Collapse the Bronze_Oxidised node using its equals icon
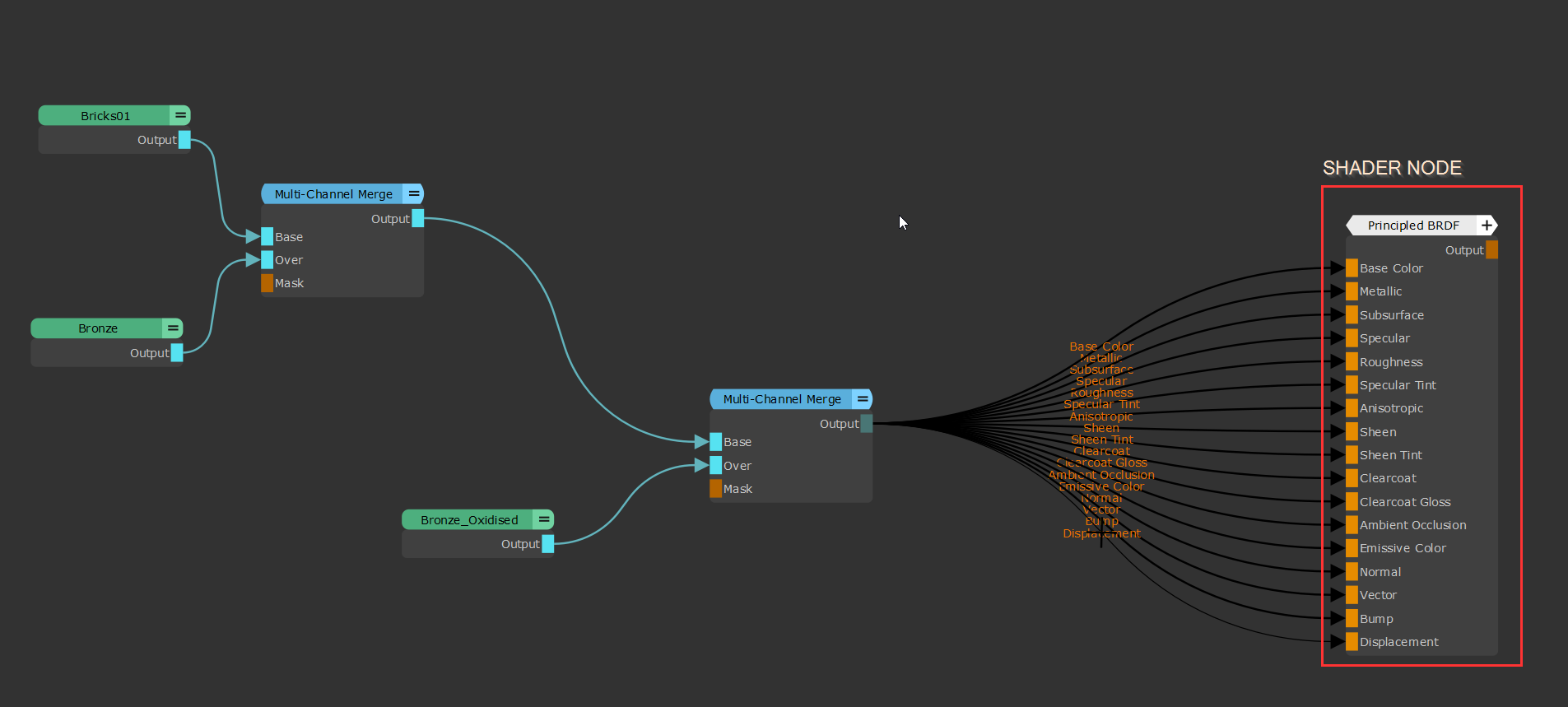The height and width of the screenshot is (707, 1568). pos(544,520)
